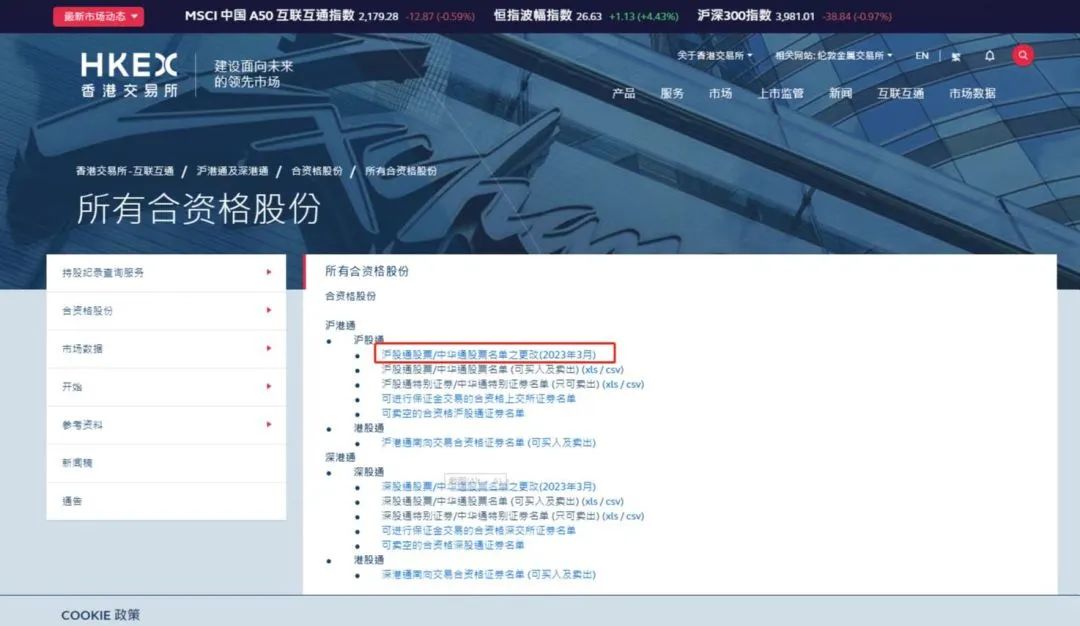Expand 持股纪录查询服务 sidebar item
The height and width of the screenshot is (626, 1080).
pyautogui.click(x=166, y=272)
